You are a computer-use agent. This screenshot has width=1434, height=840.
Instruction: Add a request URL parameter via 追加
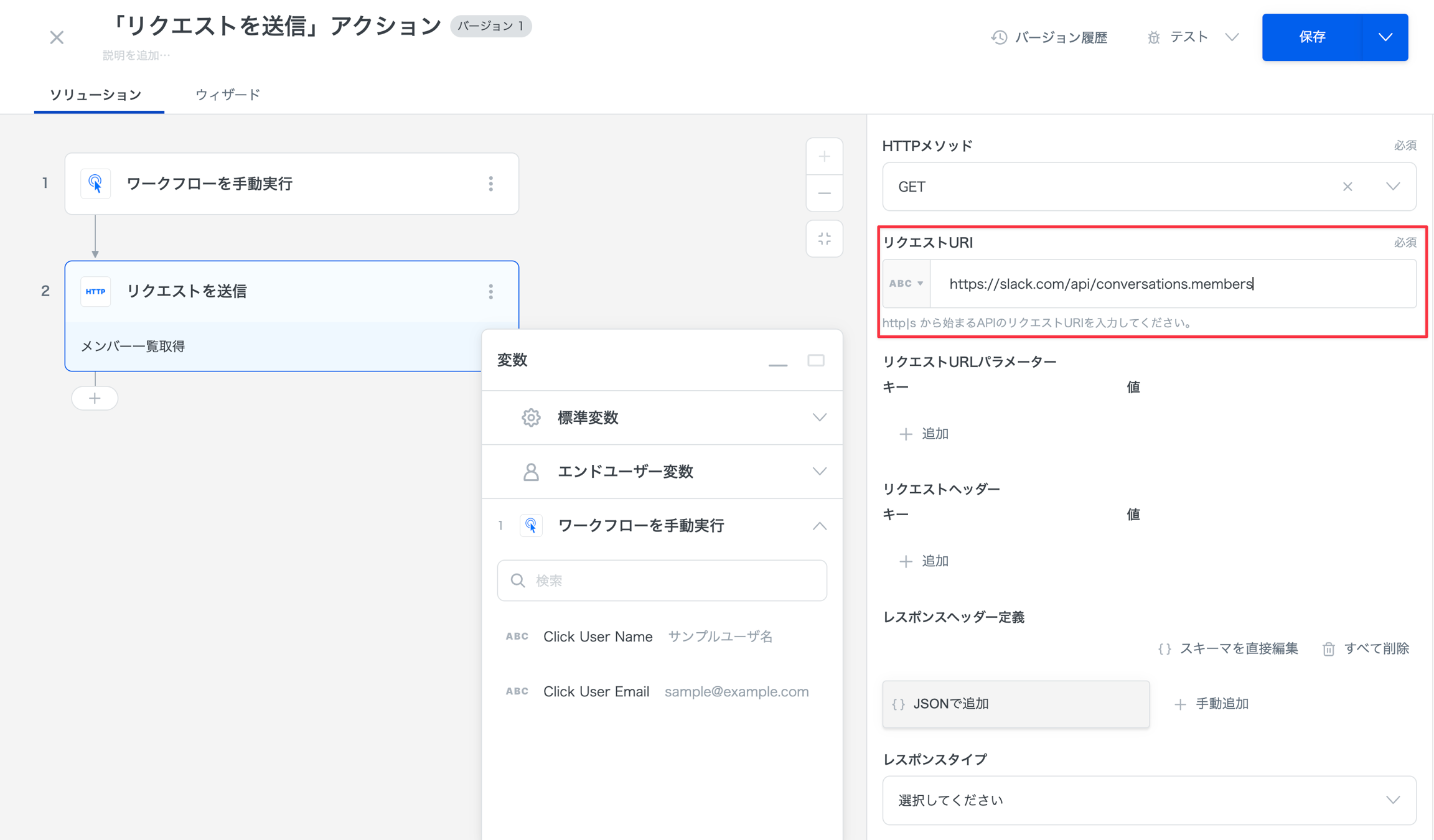click(924, 434)
